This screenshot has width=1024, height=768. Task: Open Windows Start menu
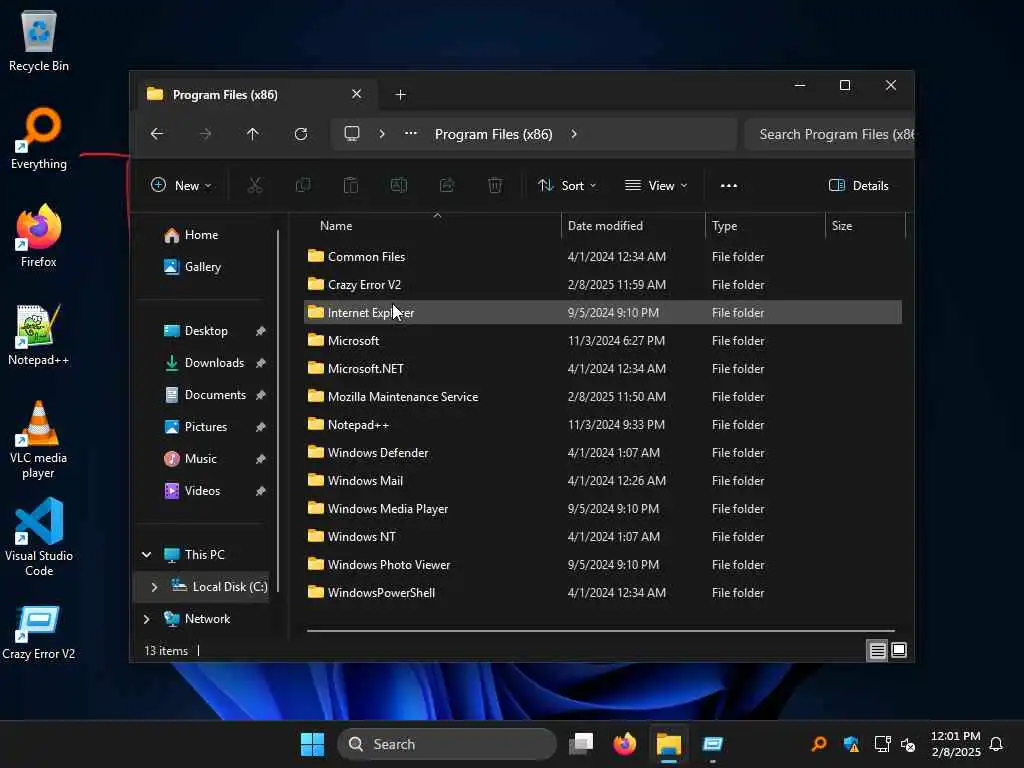(312, 744)
